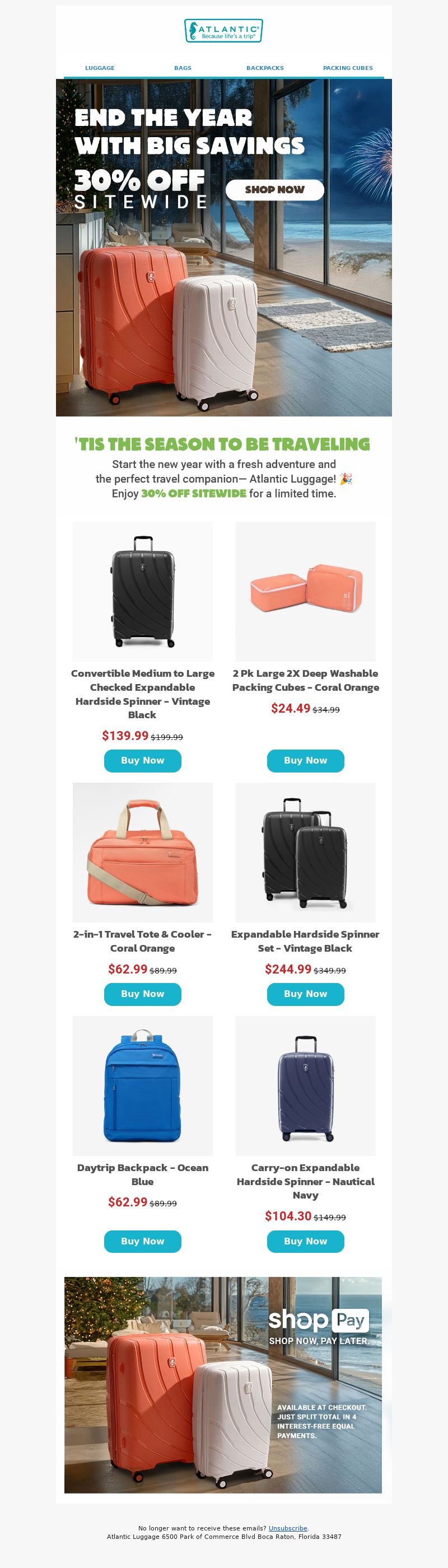This screenshot has height=1568, width=448.
Task: Go to the BACKPACKS category
Action: [265, 68]
